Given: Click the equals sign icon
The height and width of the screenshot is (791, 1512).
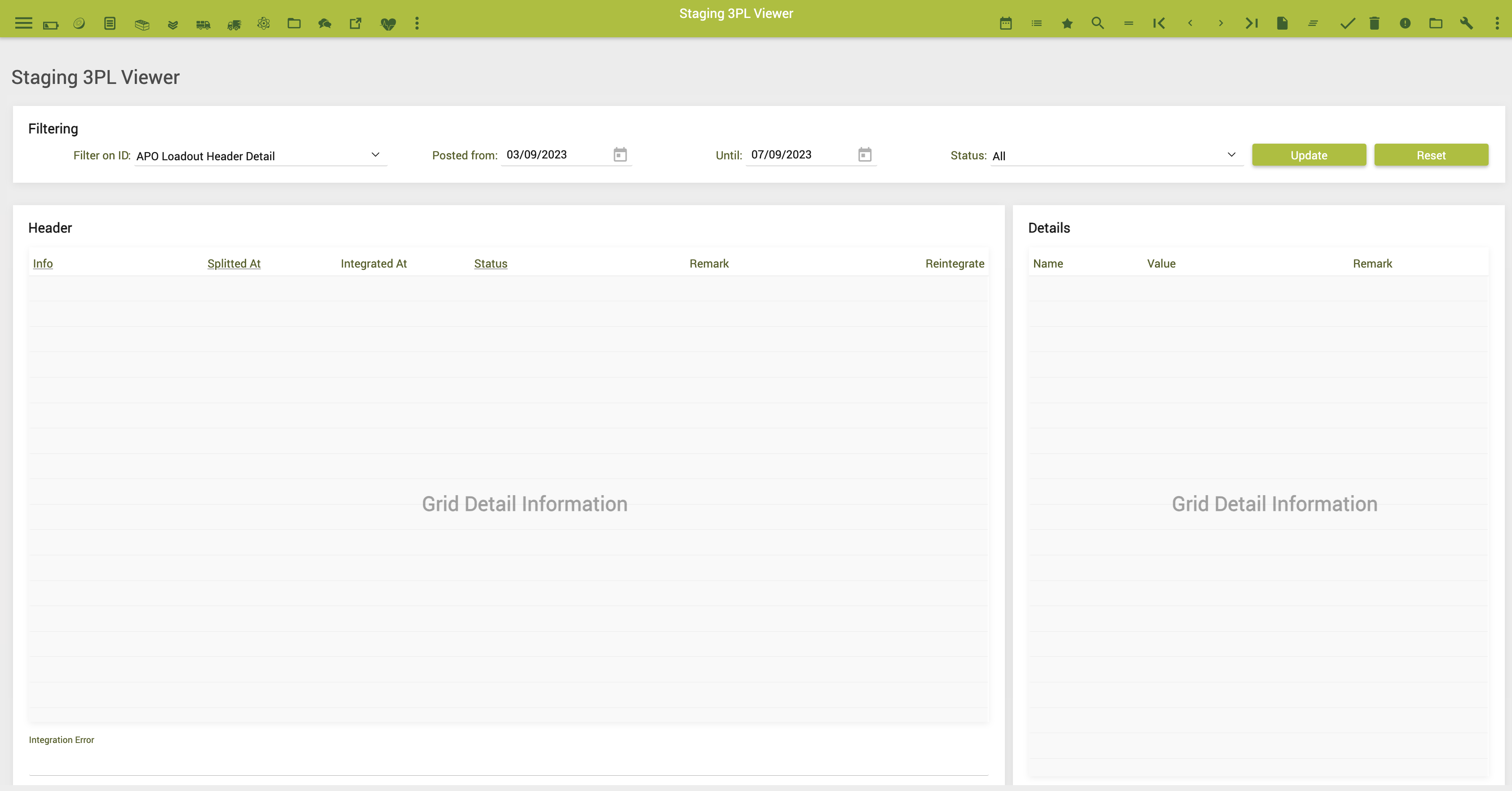Looking at the screenshot, I should pos(1129,23).
